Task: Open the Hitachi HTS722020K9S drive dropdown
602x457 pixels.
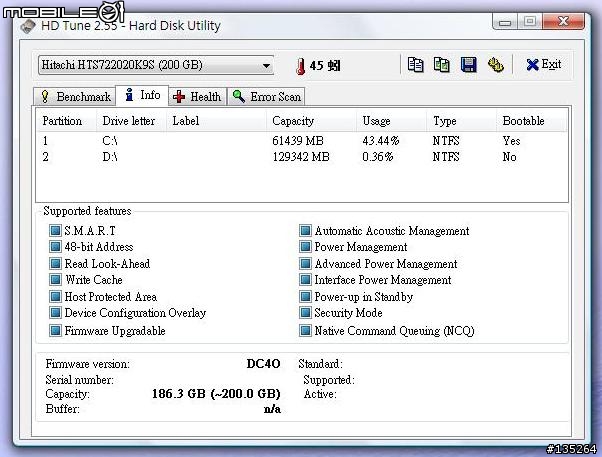Action: click(156, 65)
